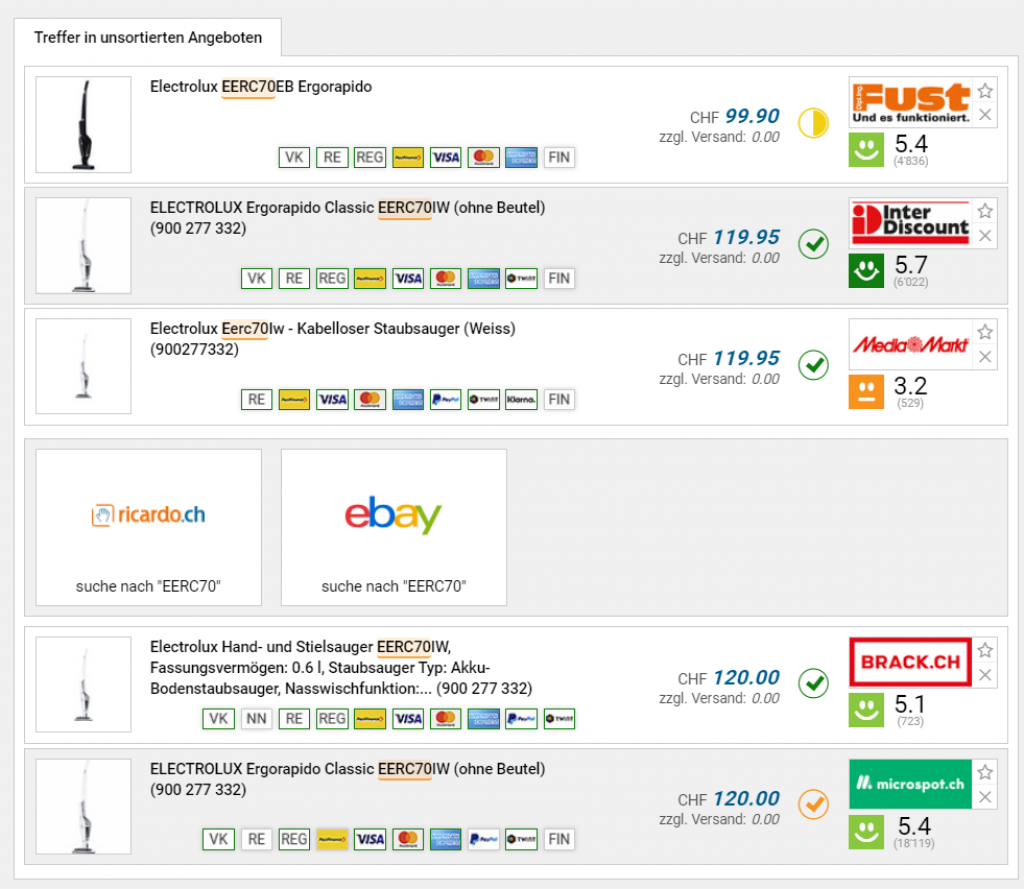Click the TWINT icon in the Interdiscount offer
The width and height of the screenshot is (1024, 889).
(x=521, y=278)
